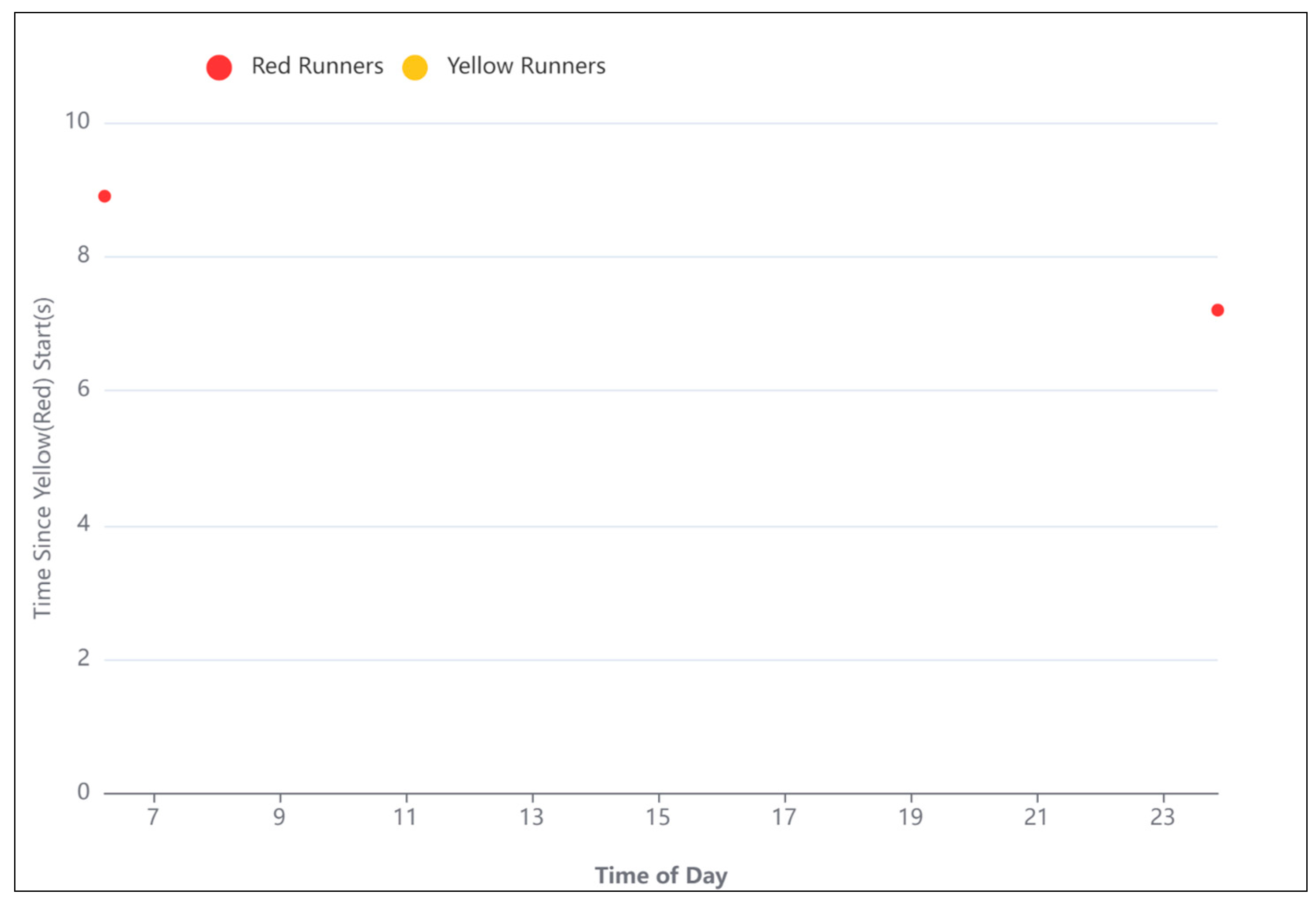Screen dimensions: 1316x898
Task: Click the x-axis tick label 21
Action: (1036, 817)
